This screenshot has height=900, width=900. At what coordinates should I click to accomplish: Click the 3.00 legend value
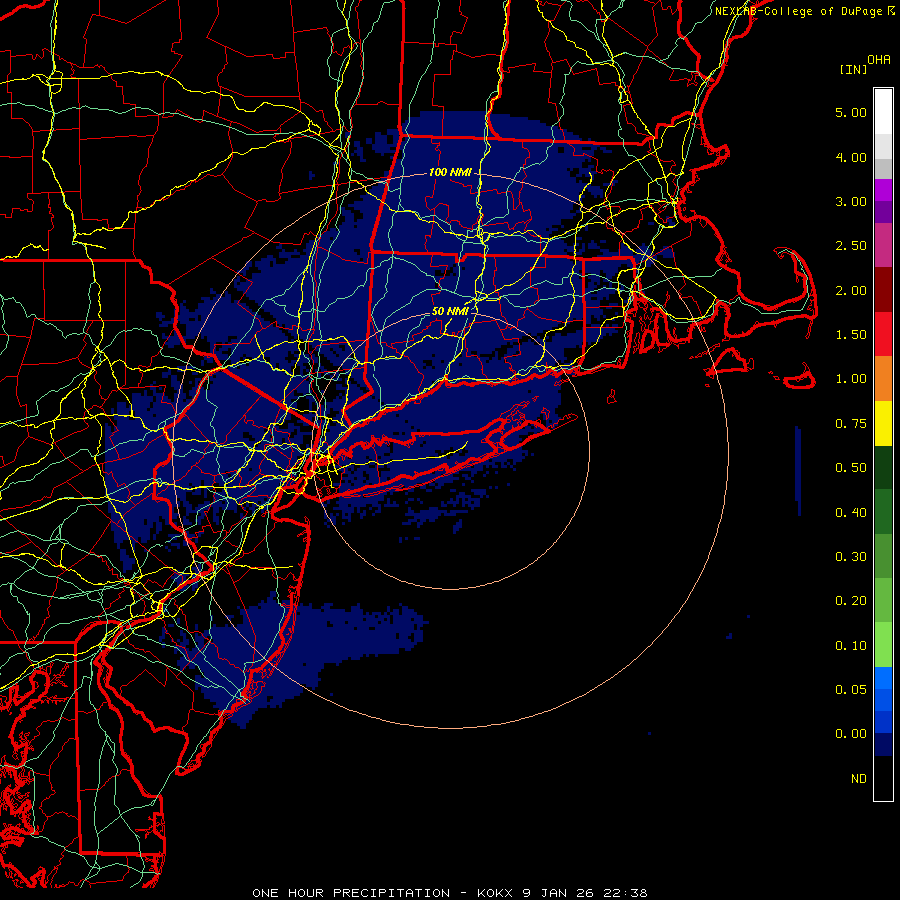tap(851, 201)
